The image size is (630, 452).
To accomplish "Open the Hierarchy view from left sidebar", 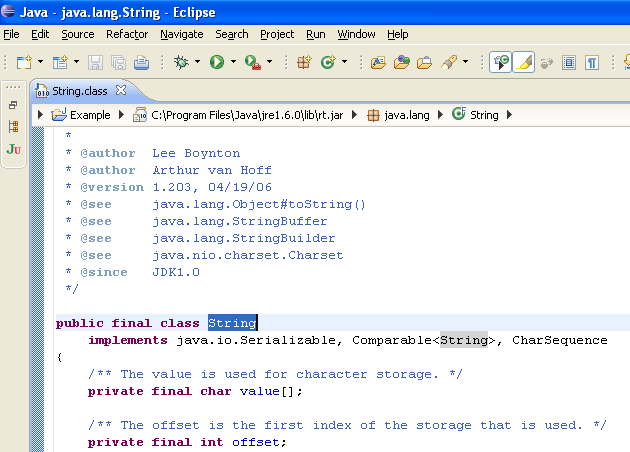I will (x=13, y=127).
